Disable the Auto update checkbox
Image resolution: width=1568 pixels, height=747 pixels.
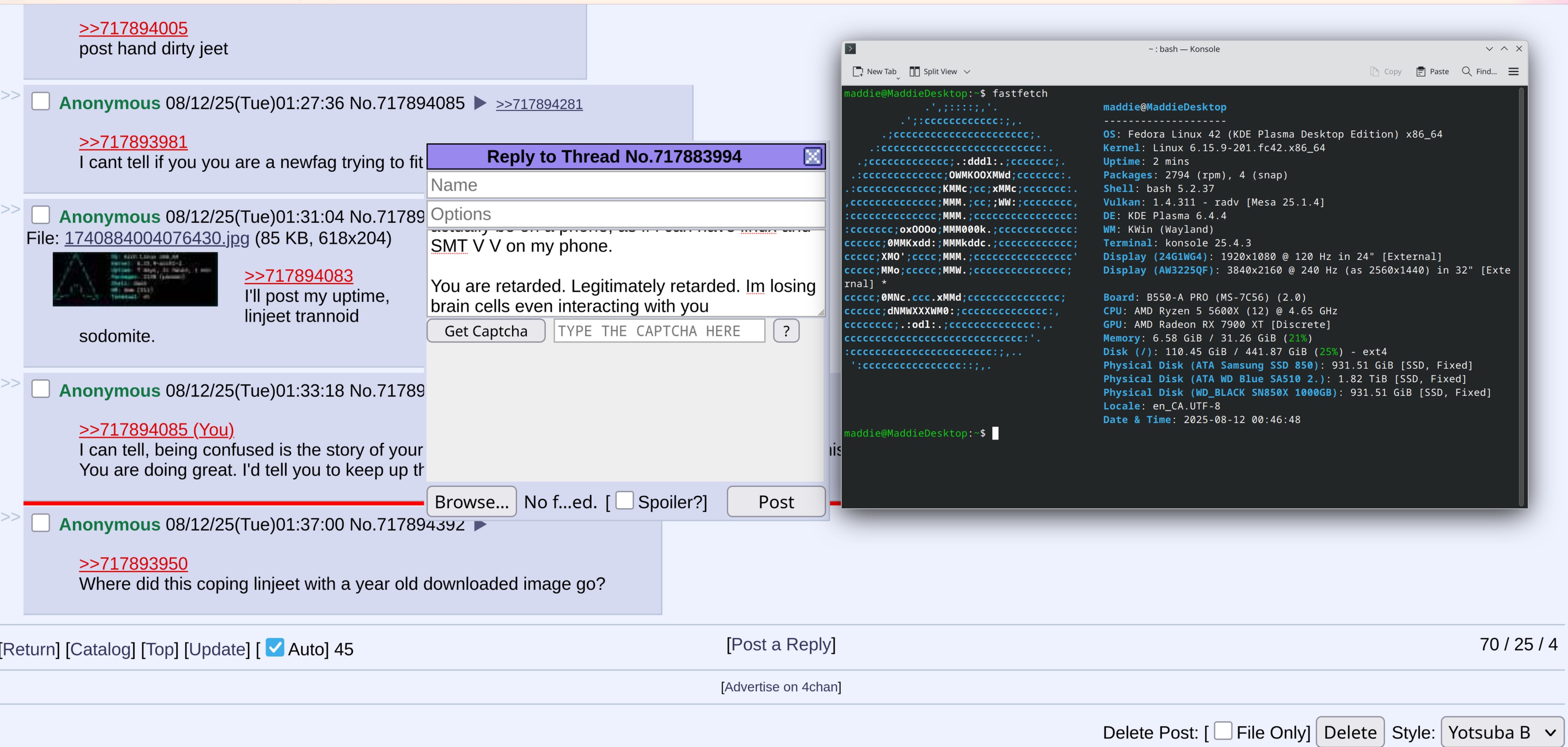[x=275, y=647]
